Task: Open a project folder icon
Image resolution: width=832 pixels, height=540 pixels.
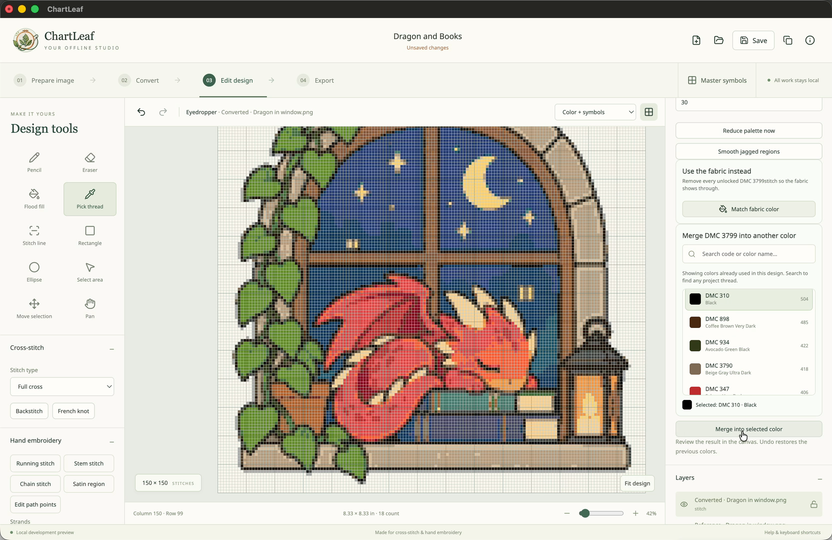Action: pos(718,40)
